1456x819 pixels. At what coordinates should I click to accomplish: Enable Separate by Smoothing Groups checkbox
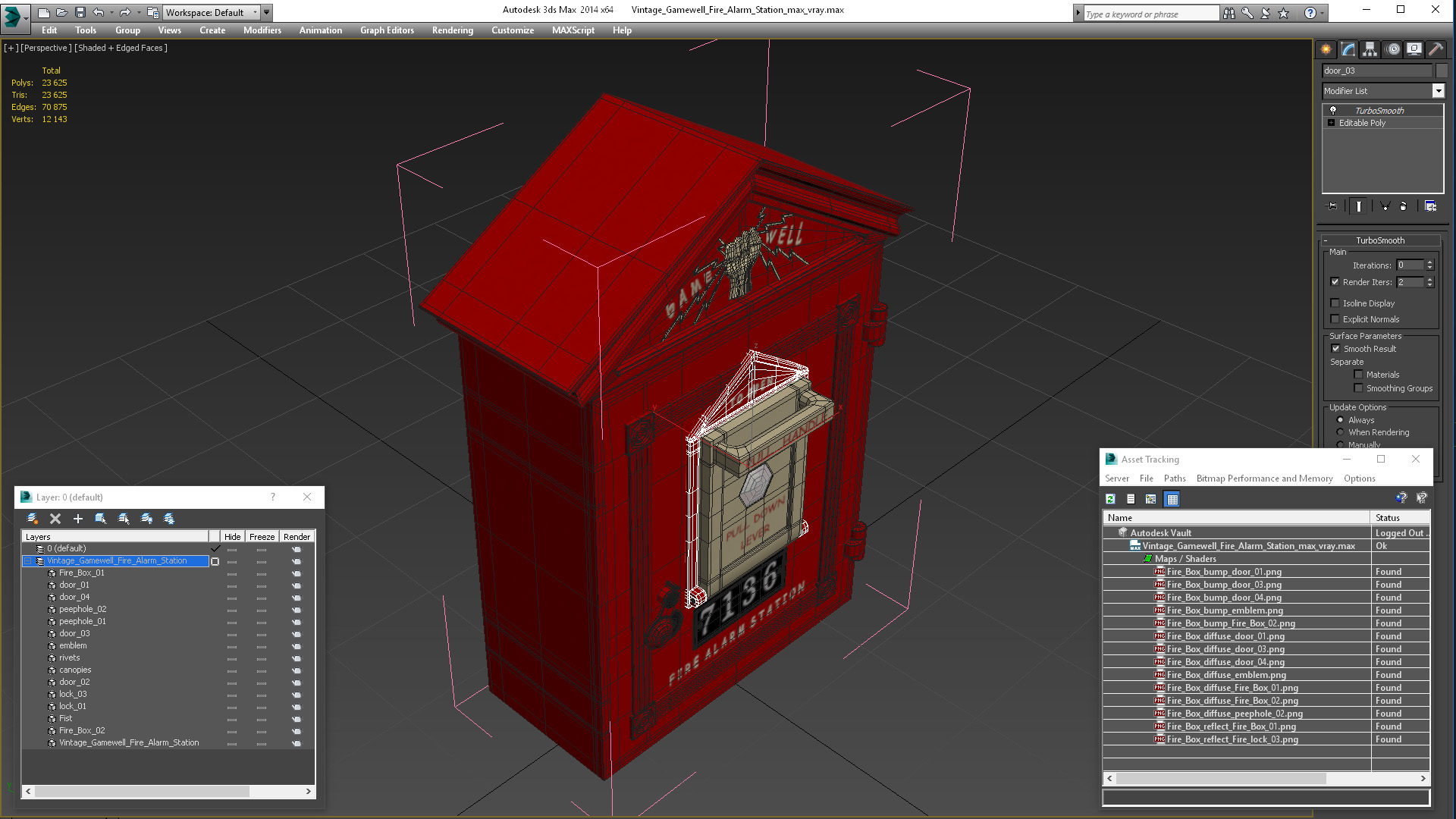click(x=1358, y=388)
